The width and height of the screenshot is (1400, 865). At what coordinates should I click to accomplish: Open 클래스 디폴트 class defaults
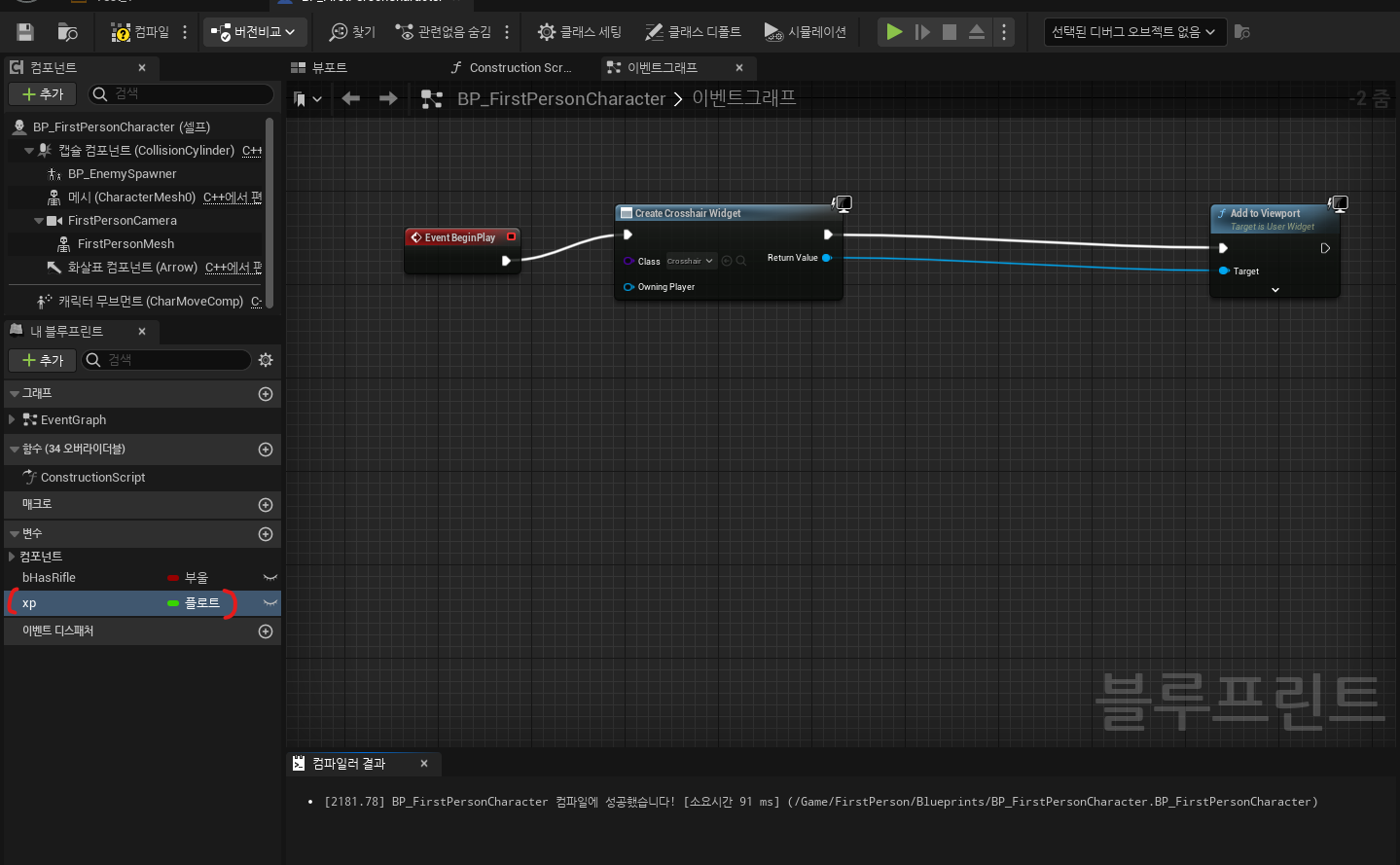[x=693, y=32]
